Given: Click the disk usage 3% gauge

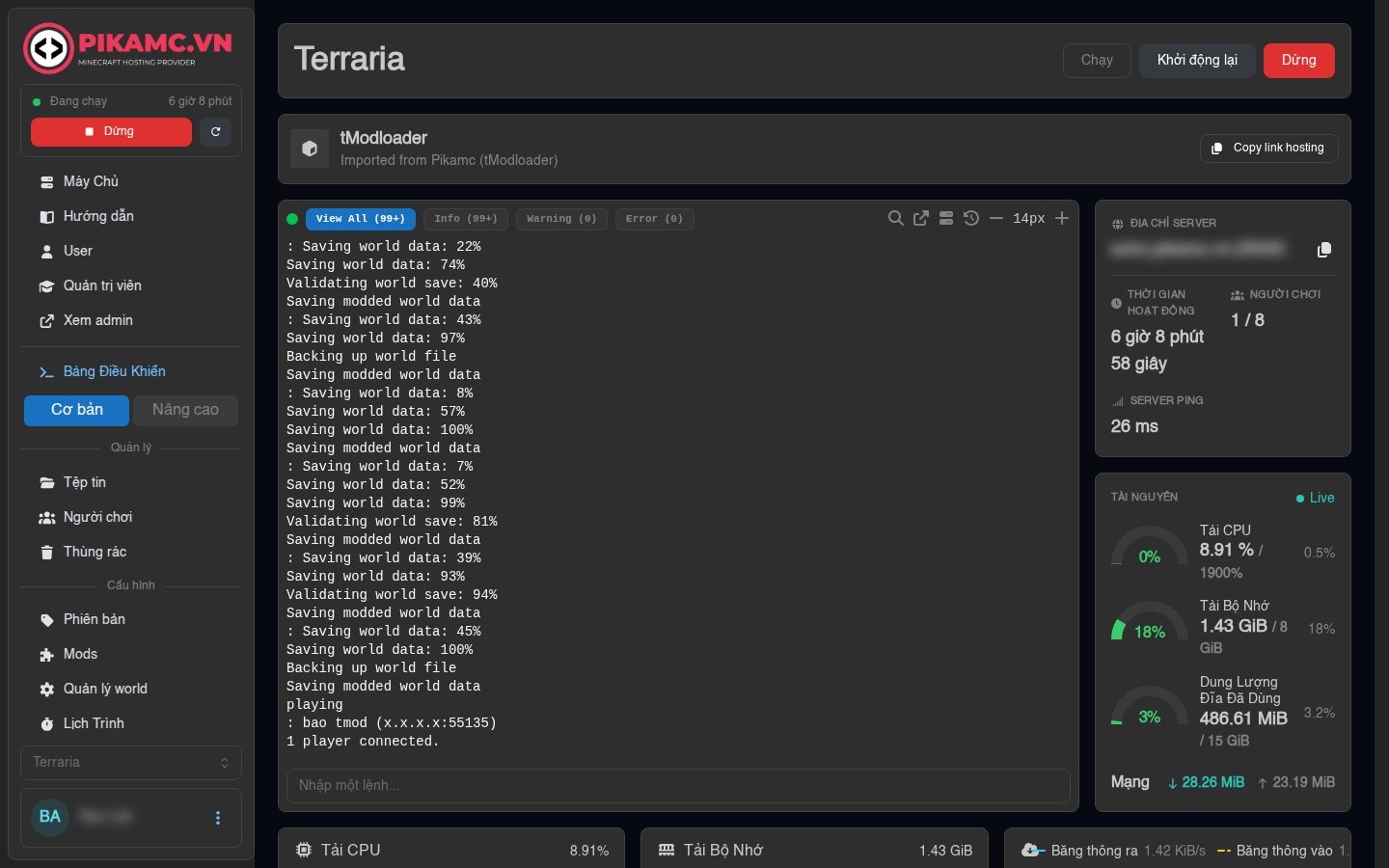Looking at the screenshot, I should 1150,708.
